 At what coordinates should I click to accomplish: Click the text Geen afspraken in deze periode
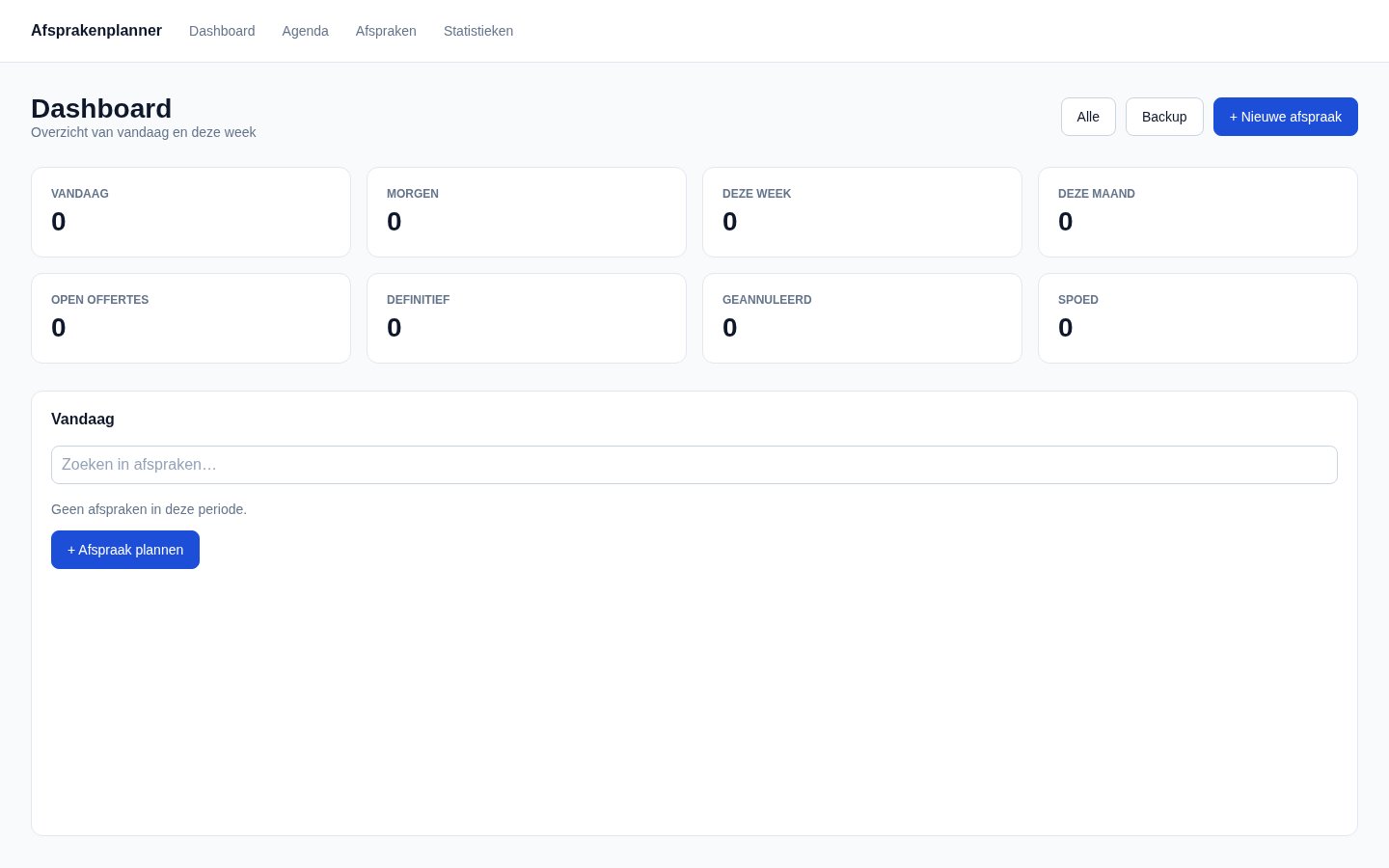point(150,509)
